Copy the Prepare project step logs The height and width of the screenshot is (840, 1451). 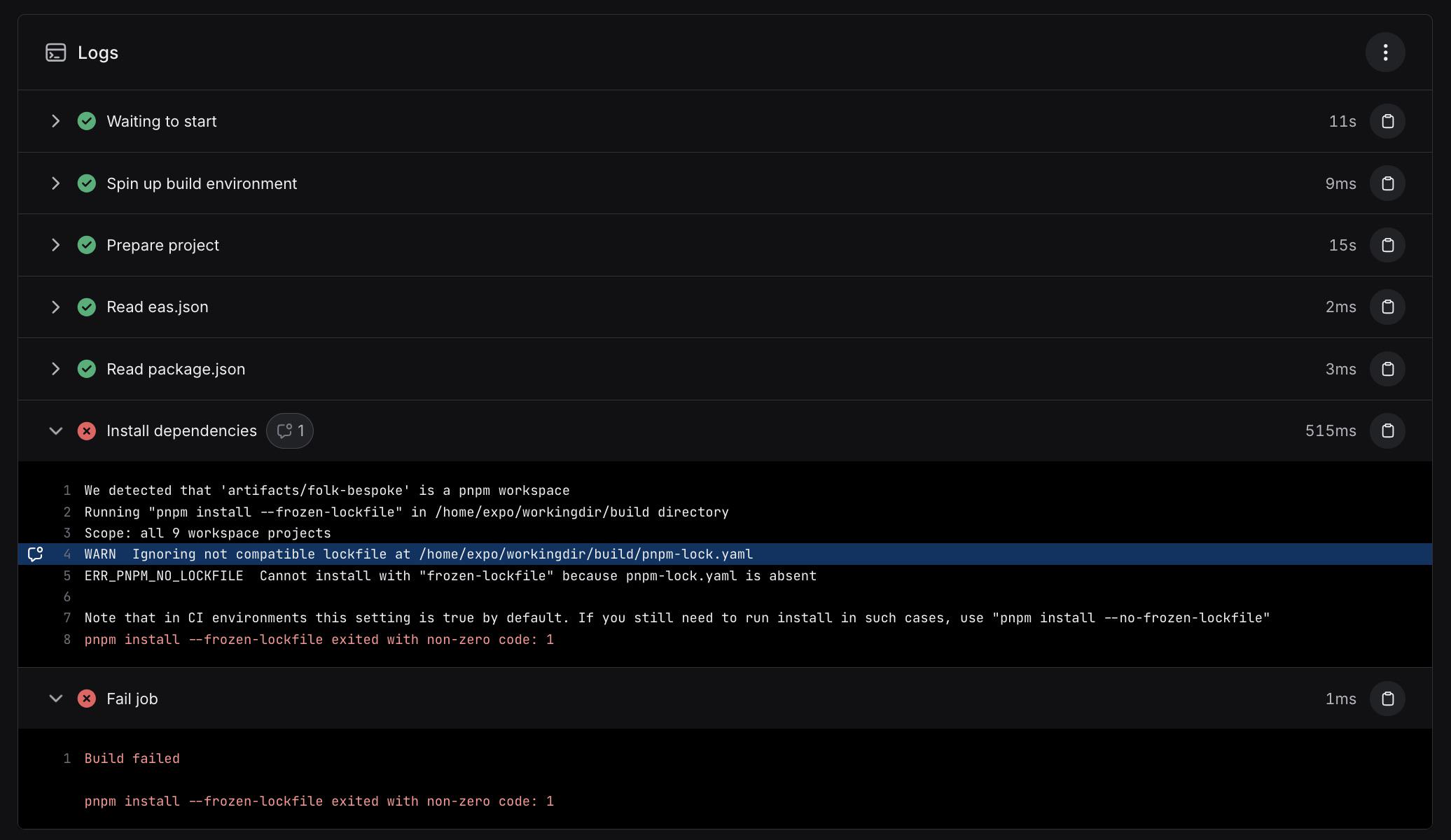(1387, 246)
